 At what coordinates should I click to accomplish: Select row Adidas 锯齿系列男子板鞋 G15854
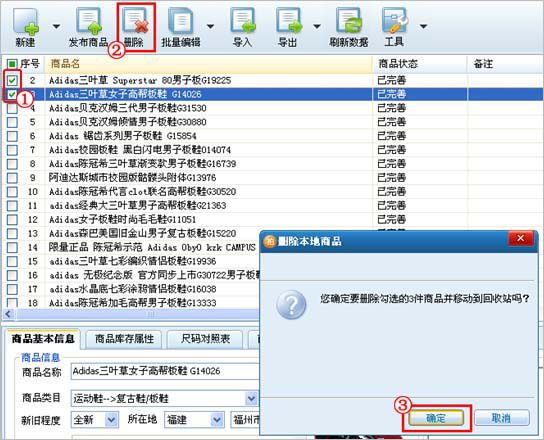272,136
